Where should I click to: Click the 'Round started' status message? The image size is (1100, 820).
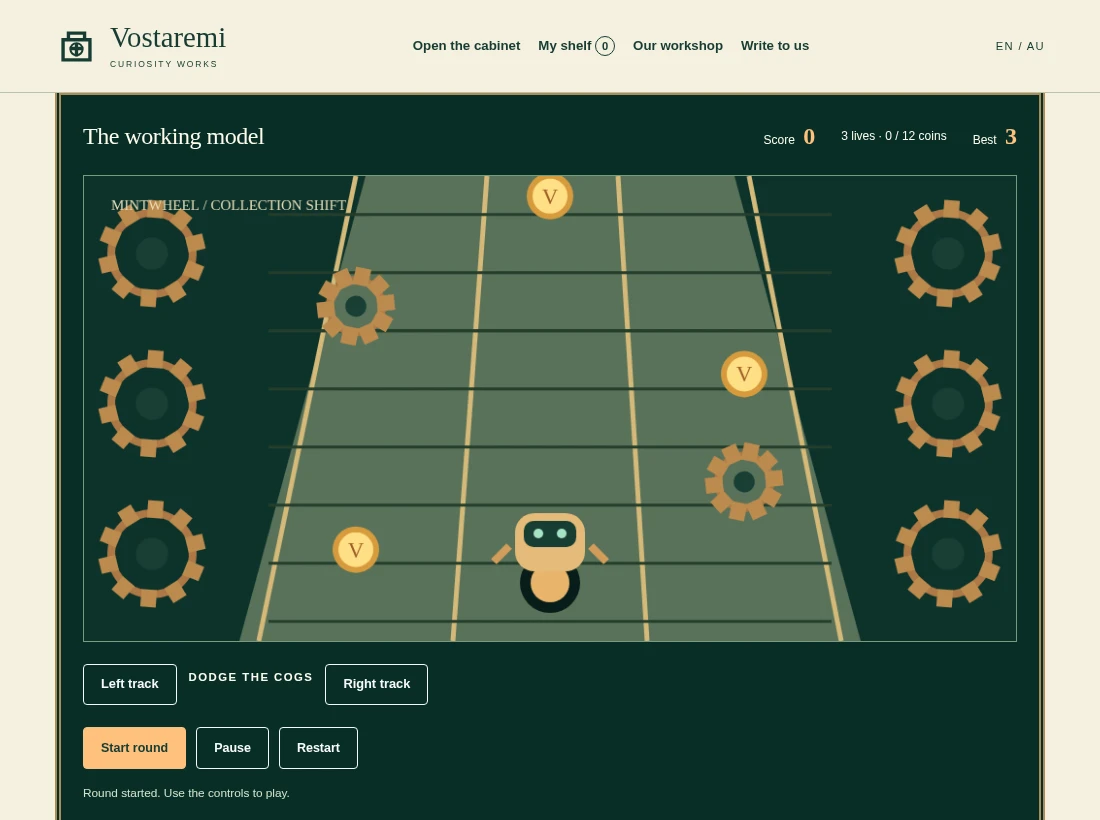[186, 793]
